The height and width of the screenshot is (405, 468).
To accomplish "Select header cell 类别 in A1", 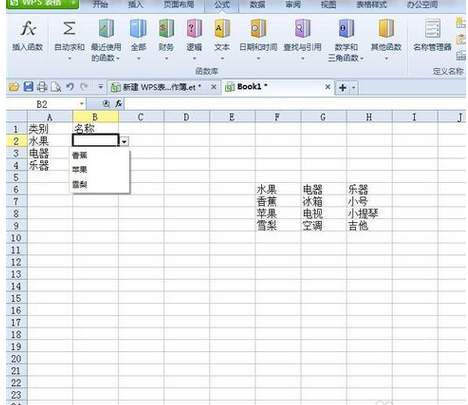I will (50, 129).
